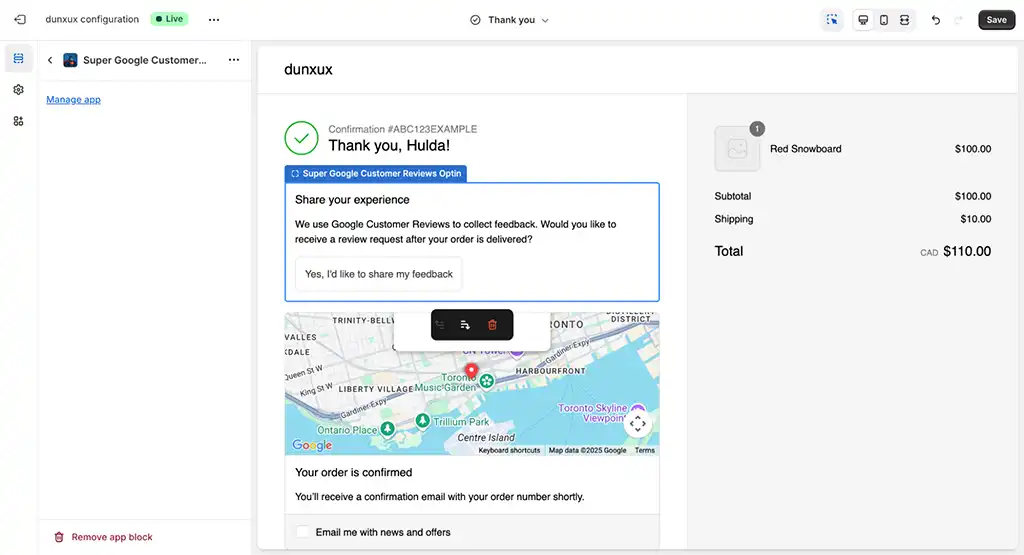Delete the block with red trash icon
Screen dimensions: 1024x555
coord(492,325)
